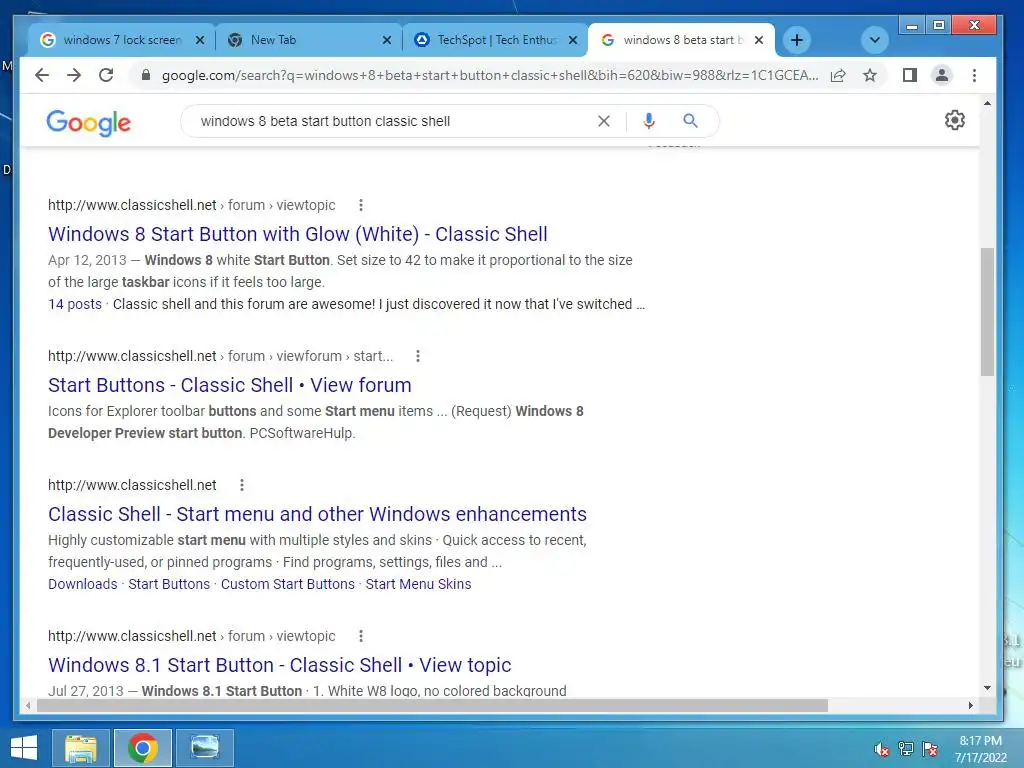Open Windows 8 Start Button with Glow result
Viewport: 1024px width, 768px height.
coord(298,234)
